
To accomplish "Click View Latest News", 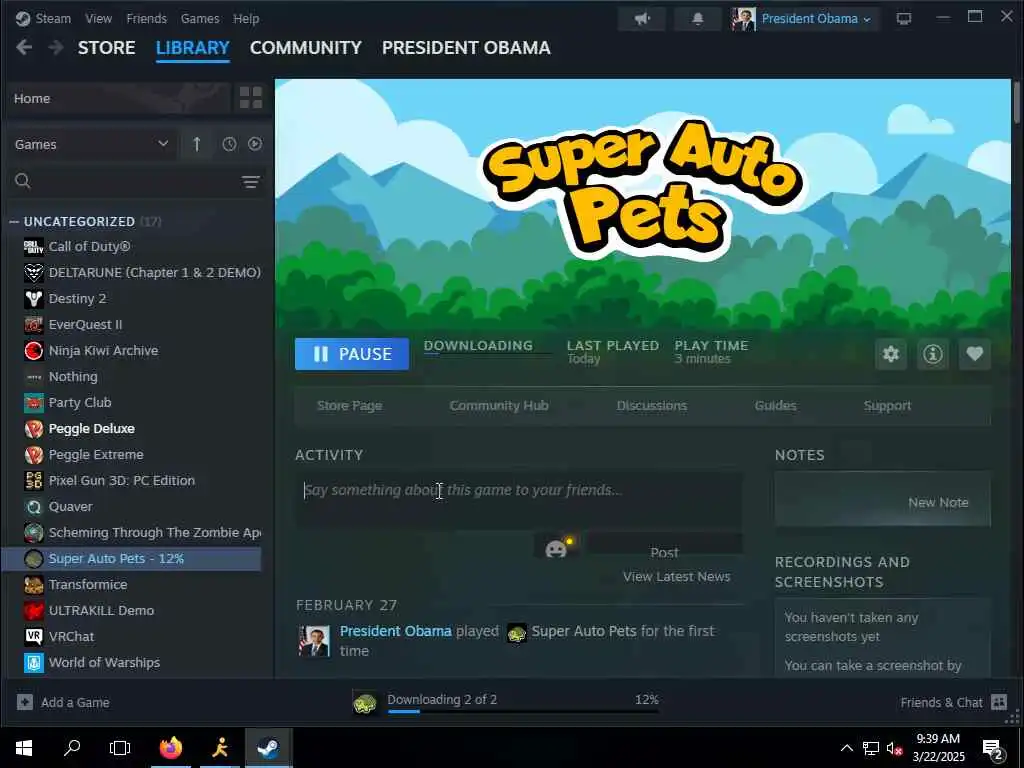I will pyautogui.click(x=677, y=577).
